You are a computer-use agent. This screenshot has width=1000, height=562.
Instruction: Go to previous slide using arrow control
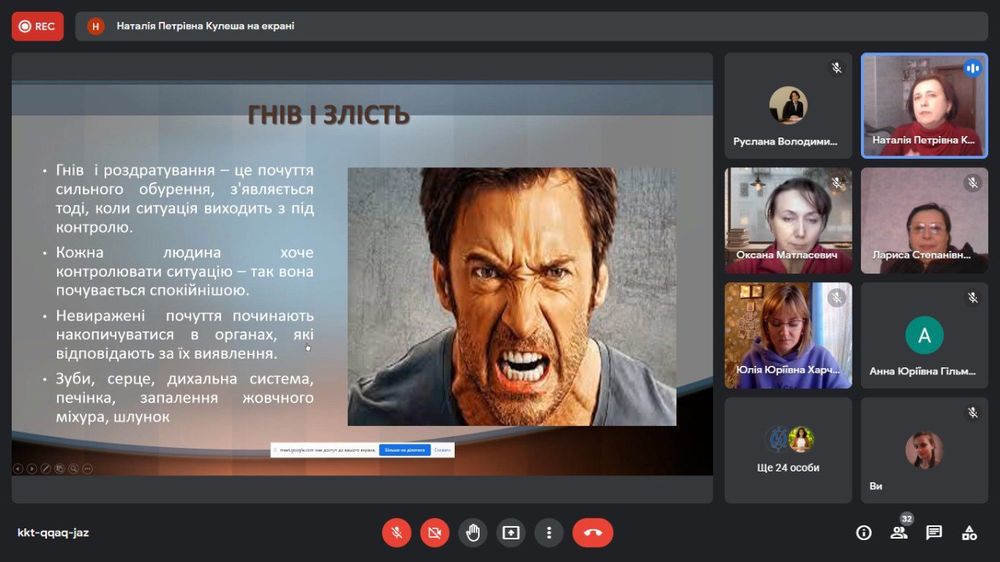[x=18, y=468]
